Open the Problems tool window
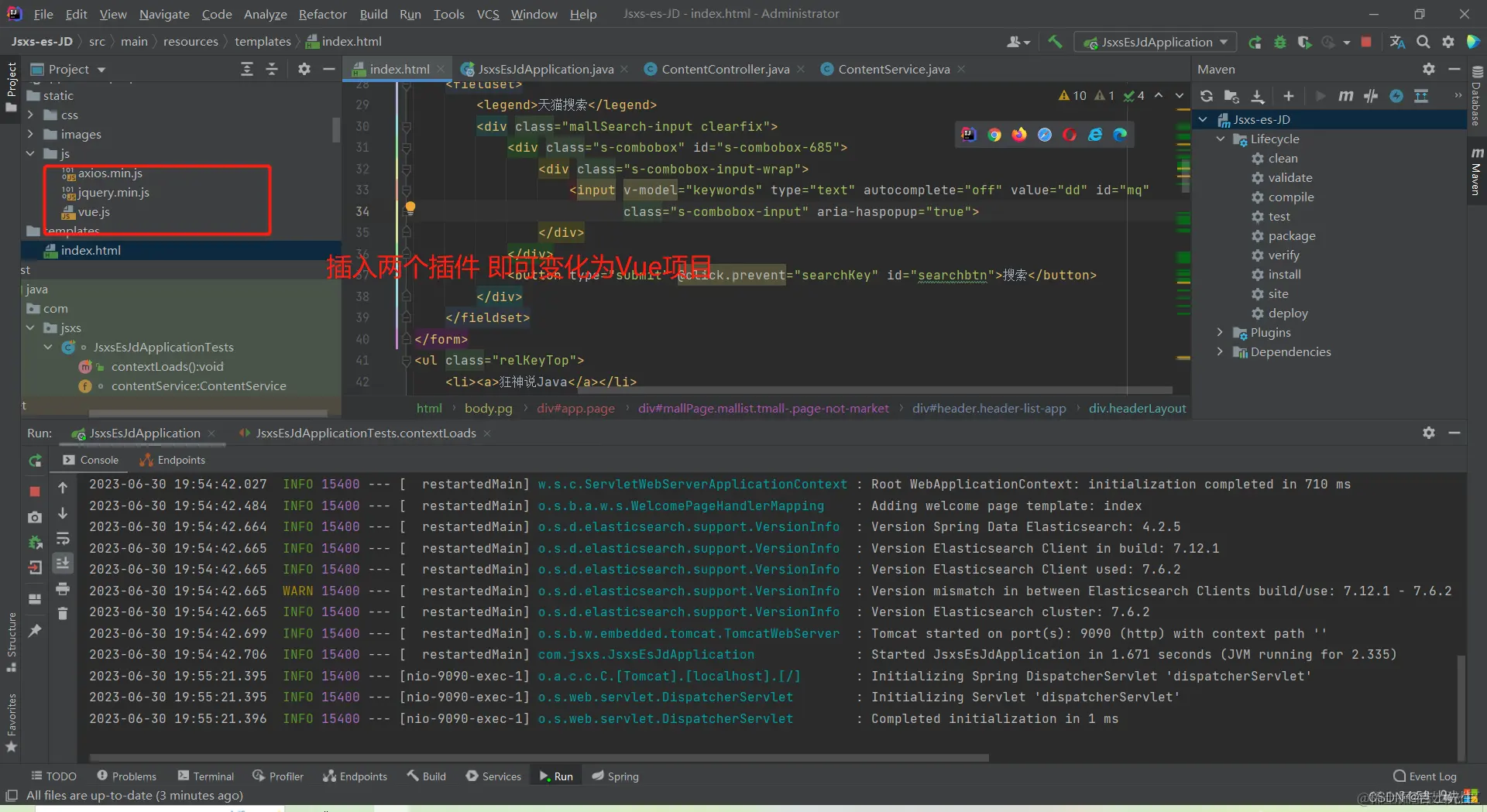Screen dimensions: 1487x812 tap(127, 776)
